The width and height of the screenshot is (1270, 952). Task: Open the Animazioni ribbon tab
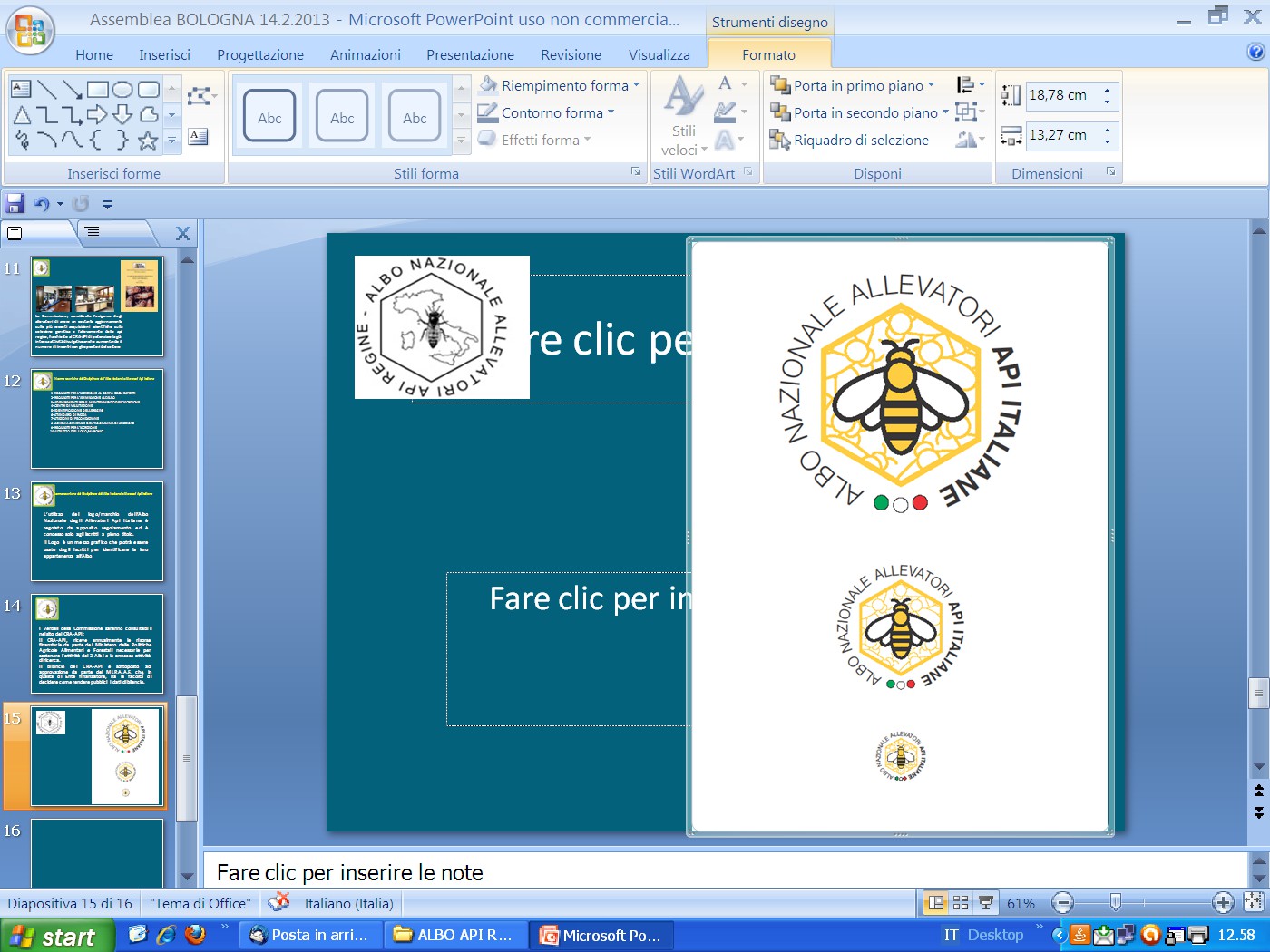click(366, 54)
